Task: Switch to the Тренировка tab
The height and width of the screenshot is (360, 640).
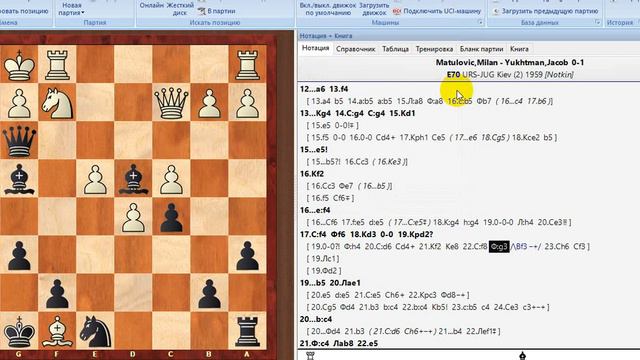Action: 434,49
